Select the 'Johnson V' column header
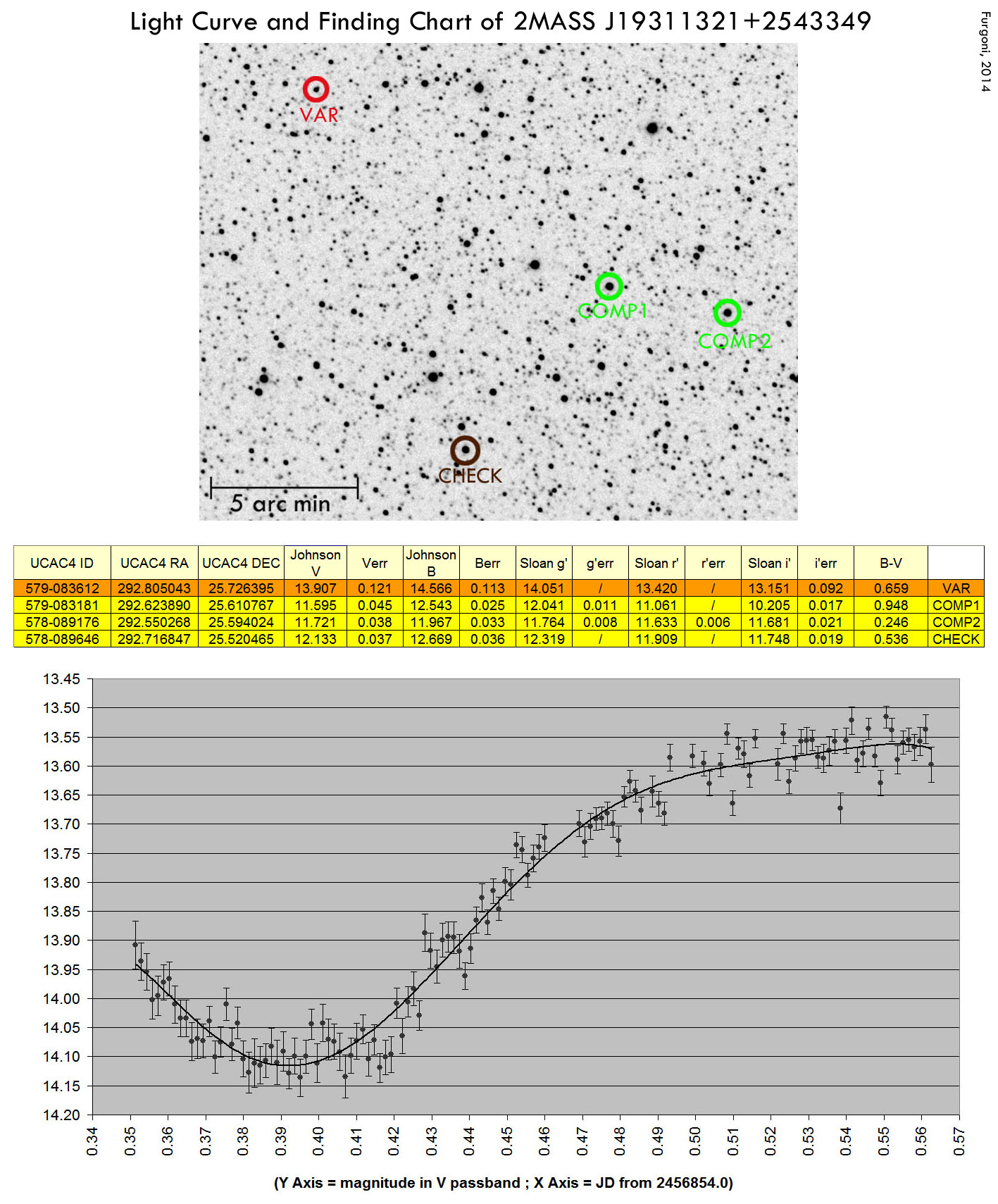This screenshot has height=1204, width=998. (316, 563)
